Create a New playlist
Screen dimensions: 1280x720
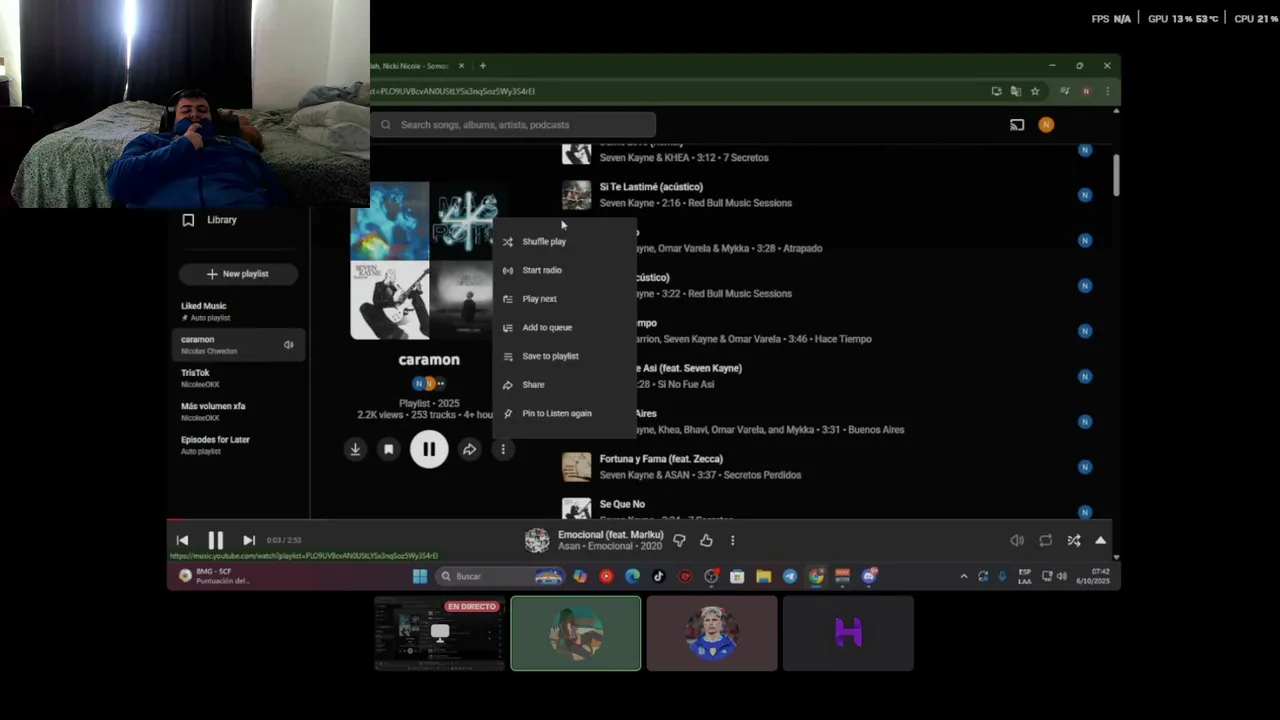238,274
